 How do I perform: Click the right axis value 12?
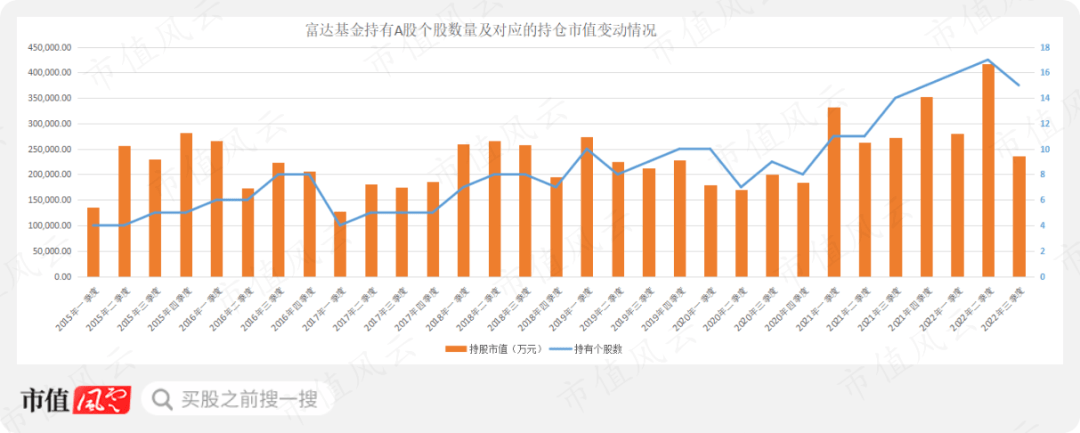pos(1045,124)
